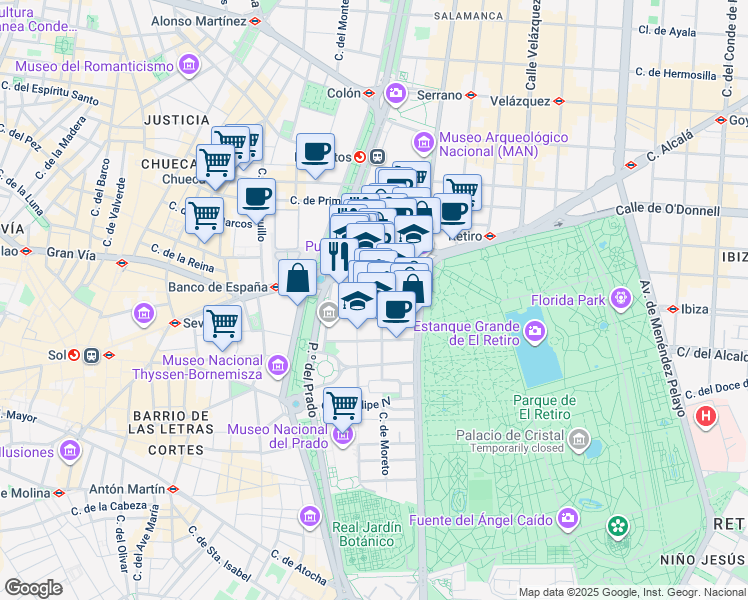This screenshot has width=748, height=600.
Task: Click the red hospital H pin
Action: click(706, 417)
